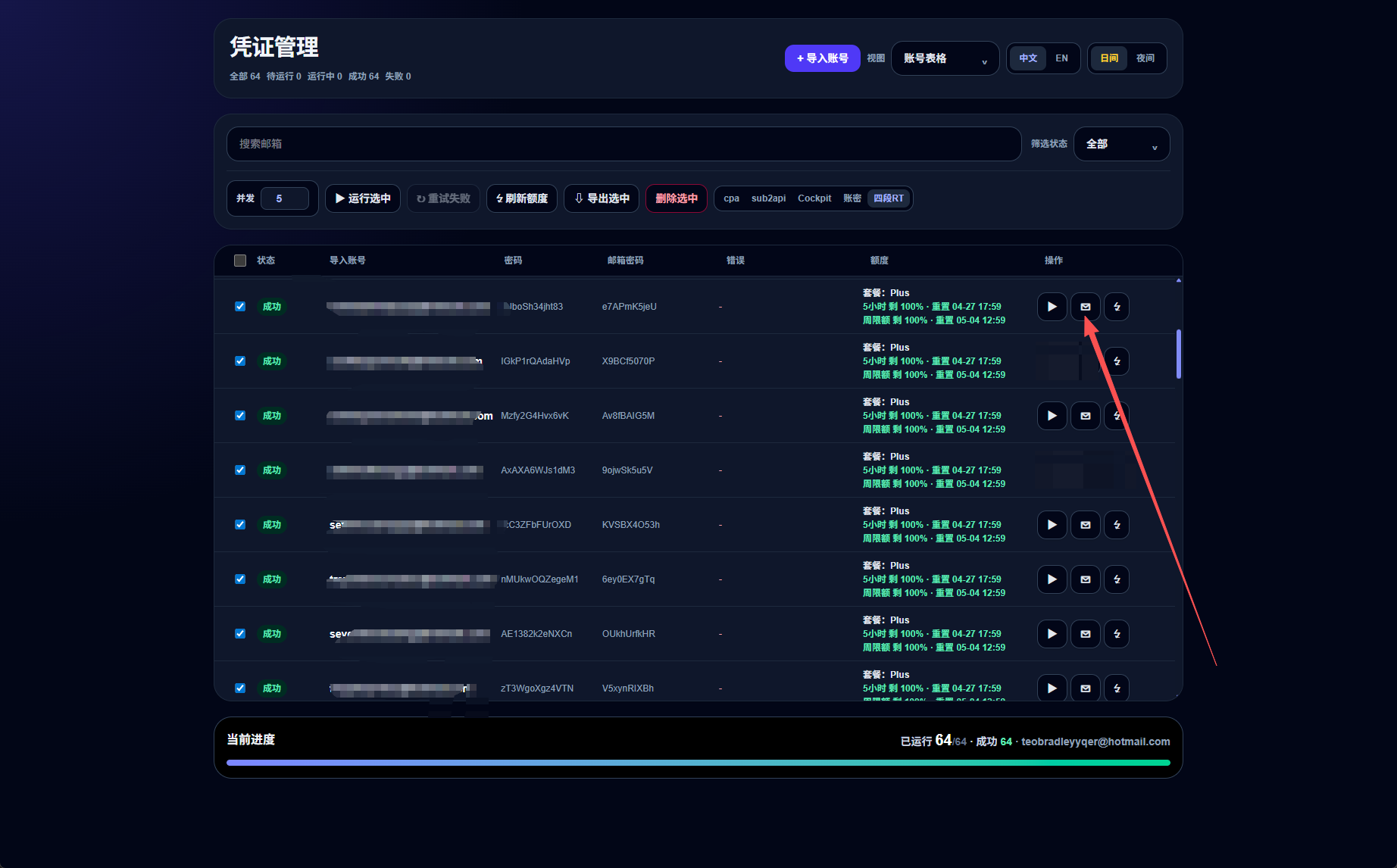Uncheck the row with password nMUkwOQZegeM1

tap(240, 579)
